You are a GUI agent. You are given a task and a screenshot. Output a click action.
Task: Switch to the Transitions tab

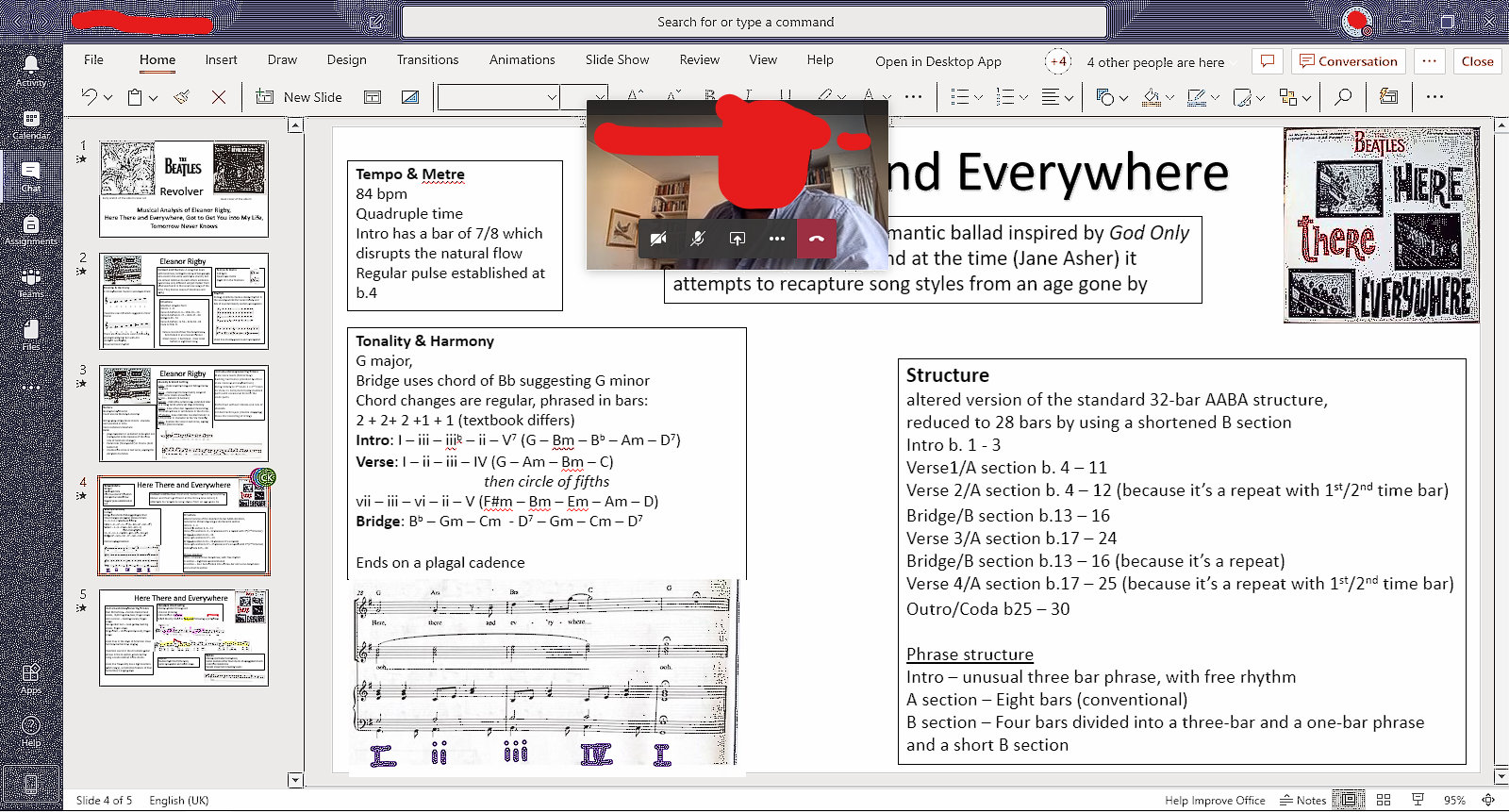pyautogui.click(x=427, y=59)
